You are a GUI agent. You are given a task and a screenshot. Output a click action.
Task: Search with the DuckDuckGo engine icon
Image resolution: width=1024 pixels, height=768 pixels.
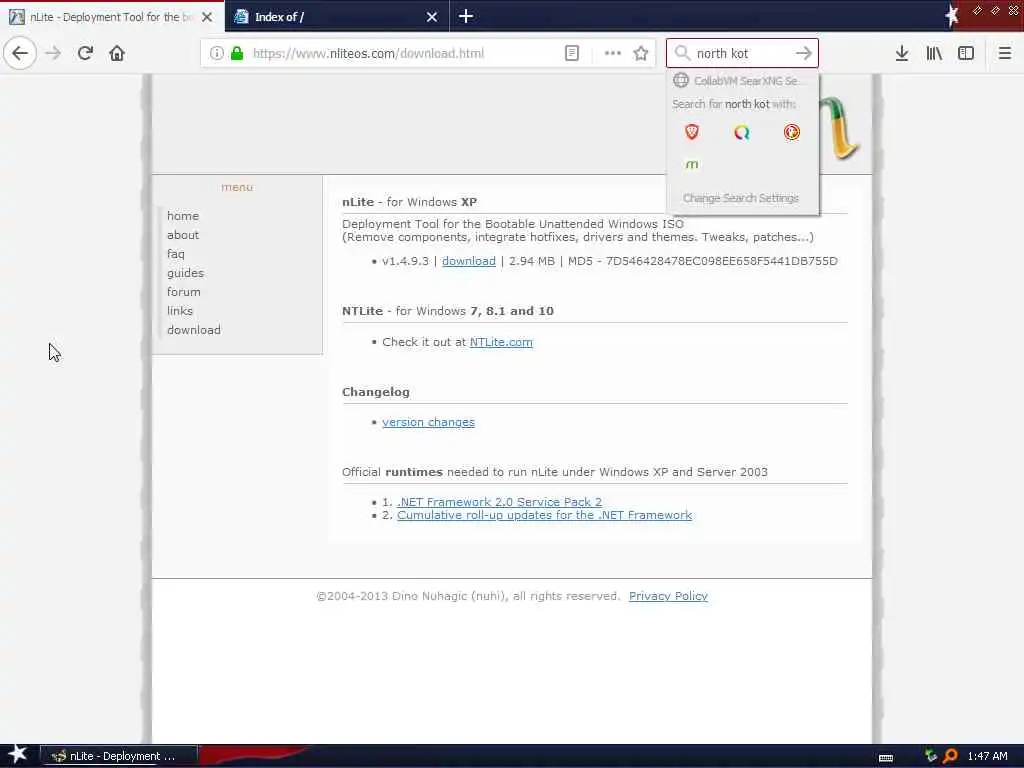[792, 133]
